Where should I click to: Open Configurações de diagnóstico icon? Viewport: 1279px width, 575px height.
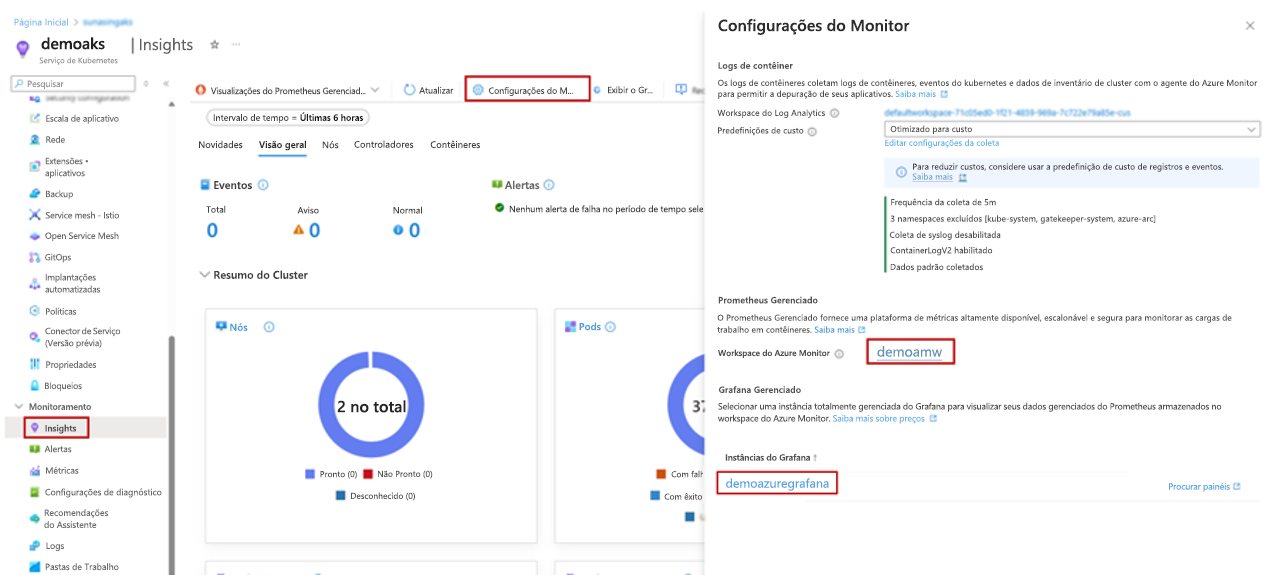[x=35, y=492]
